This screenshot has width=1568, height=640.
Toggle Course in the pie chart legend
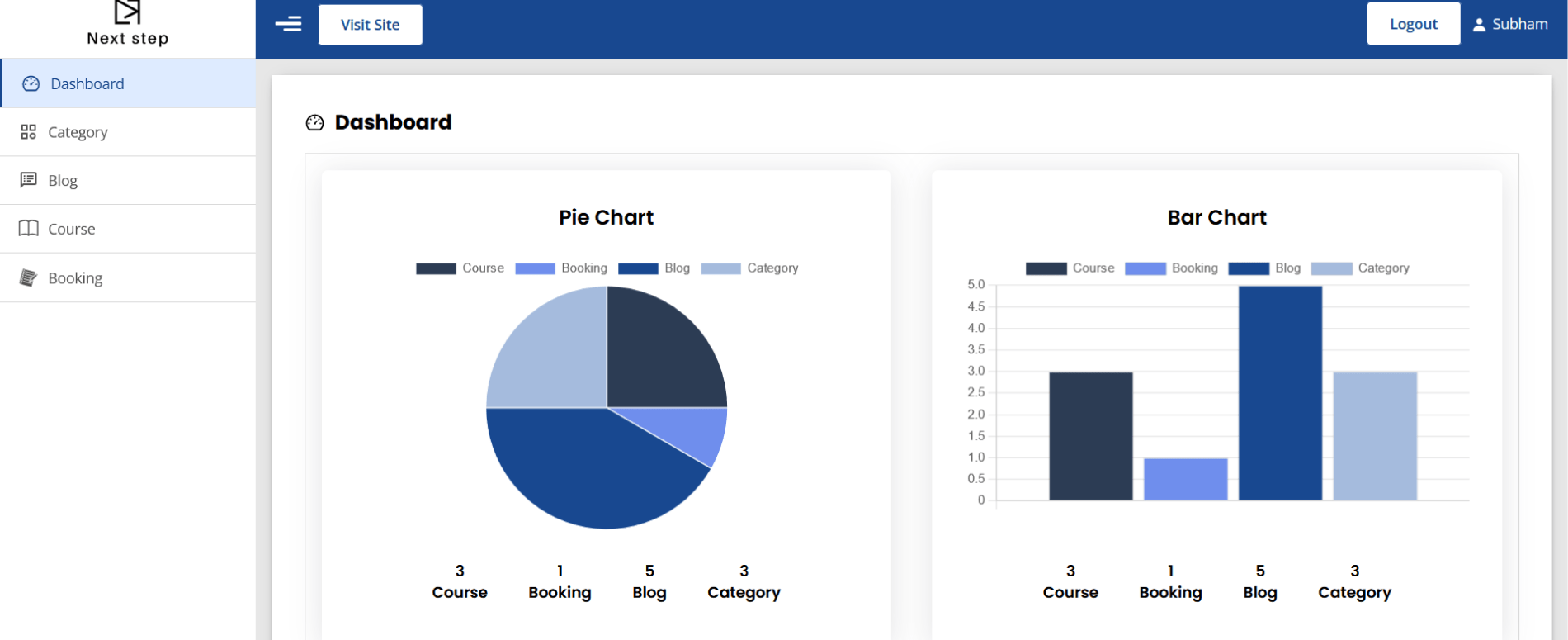460,268
